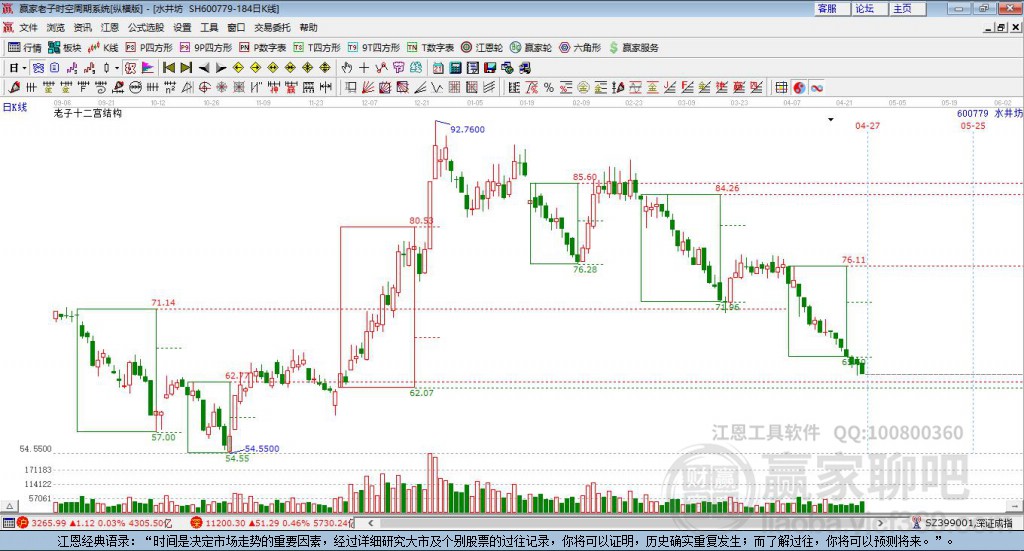The image size is (1024, 551).
Task: Open the P四方形 tool
Action: click(149, 48)
